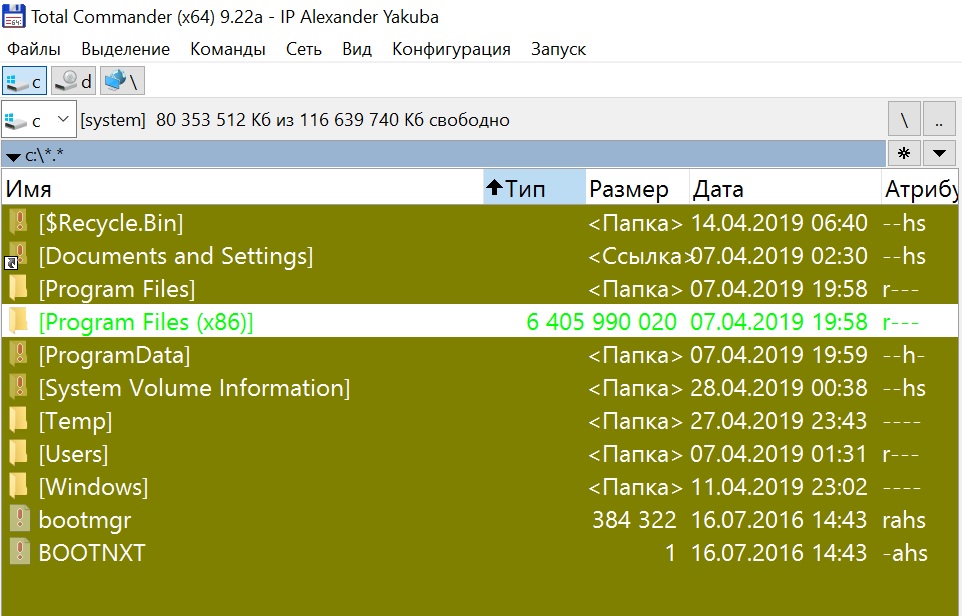Expand the drive selection combo box
Viewport: 962px width, 616px height.
click(39, 119)
